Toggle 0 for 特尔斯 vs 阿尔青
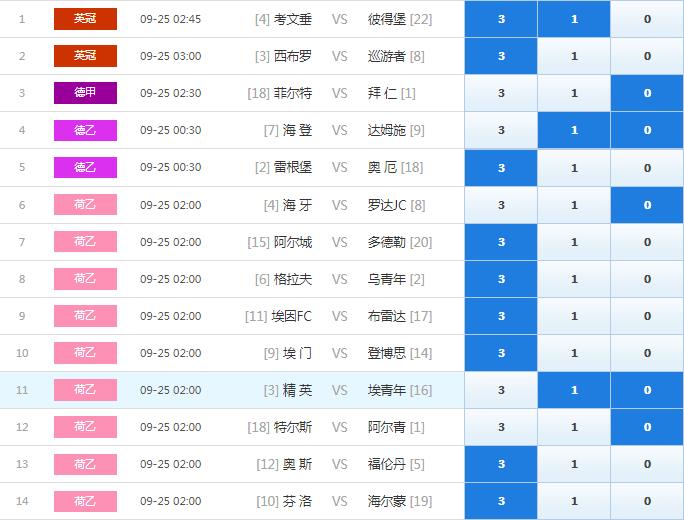Viewport: 684px width, 520px height. (x=647, y=427)
